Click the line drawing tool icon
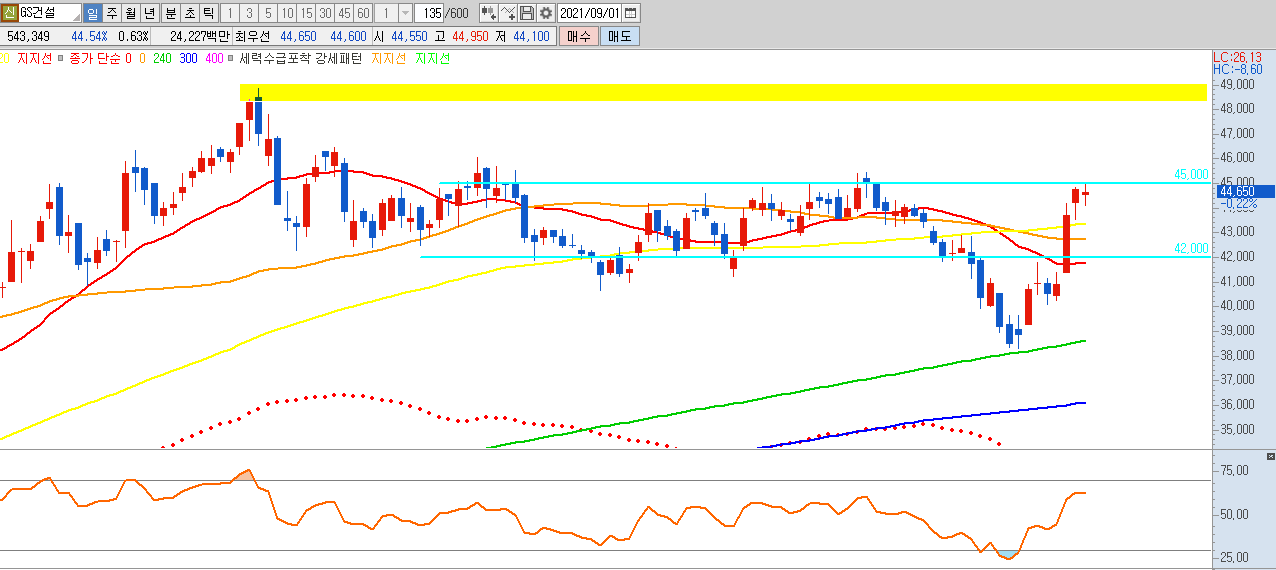Viewport: 1276px width, 570px height. point(508,13)
